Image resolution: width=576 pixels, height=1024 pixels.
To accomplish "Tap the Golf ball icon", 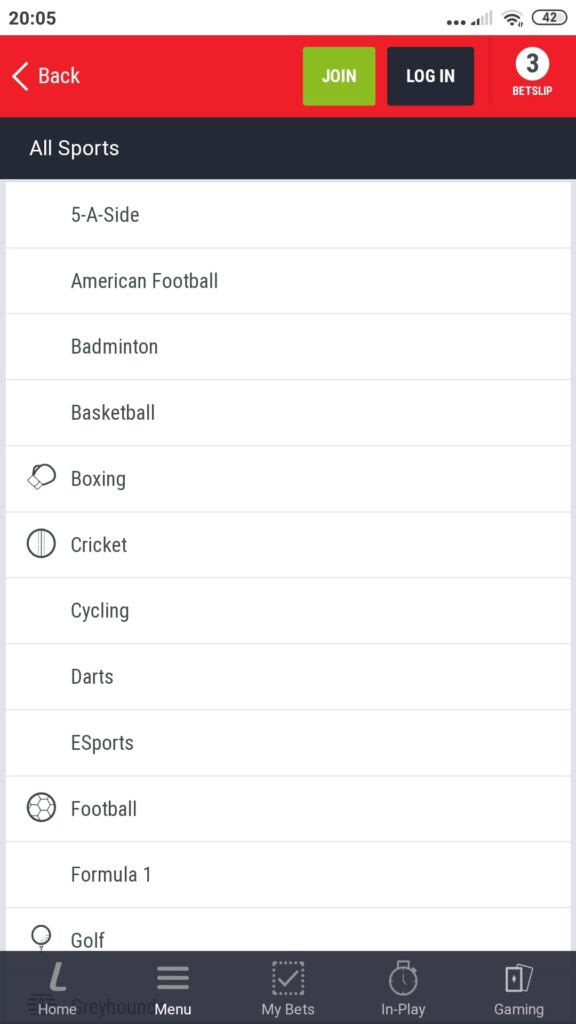I will pos(40,936).
